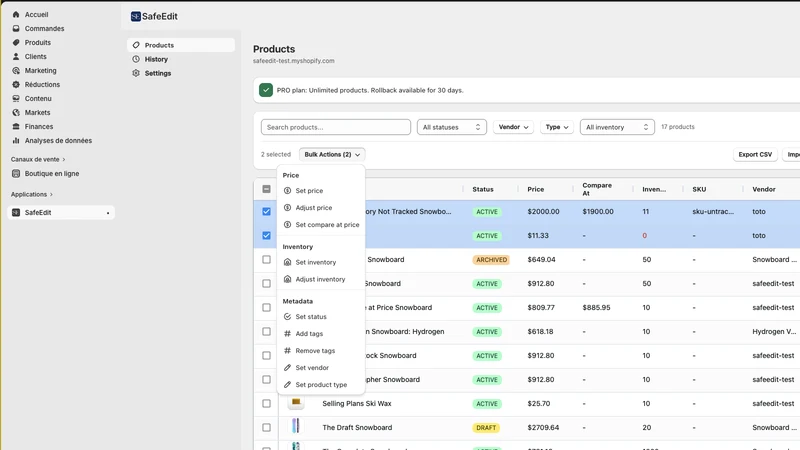The height and width of the screenshot is (450, 800).
Task: Open the Settings page link
Action: point(181,73)
